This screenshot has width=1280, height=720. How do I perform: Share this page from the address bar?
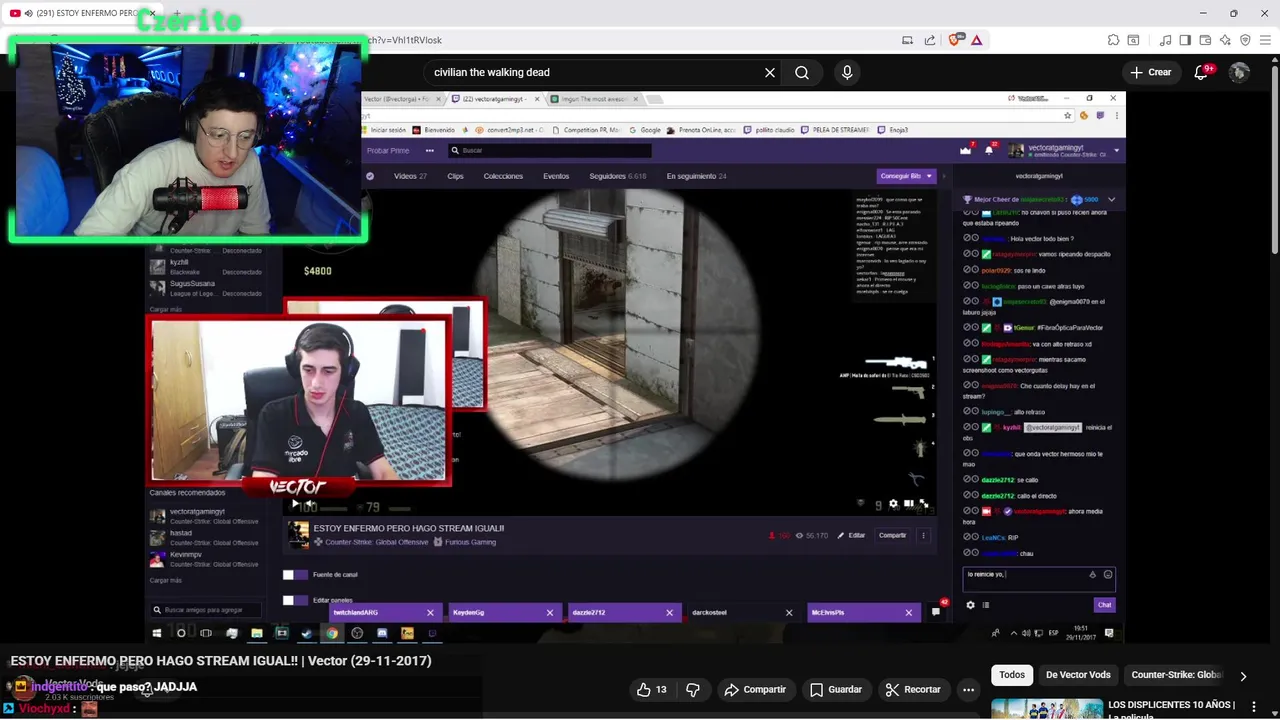pos(929,40)
